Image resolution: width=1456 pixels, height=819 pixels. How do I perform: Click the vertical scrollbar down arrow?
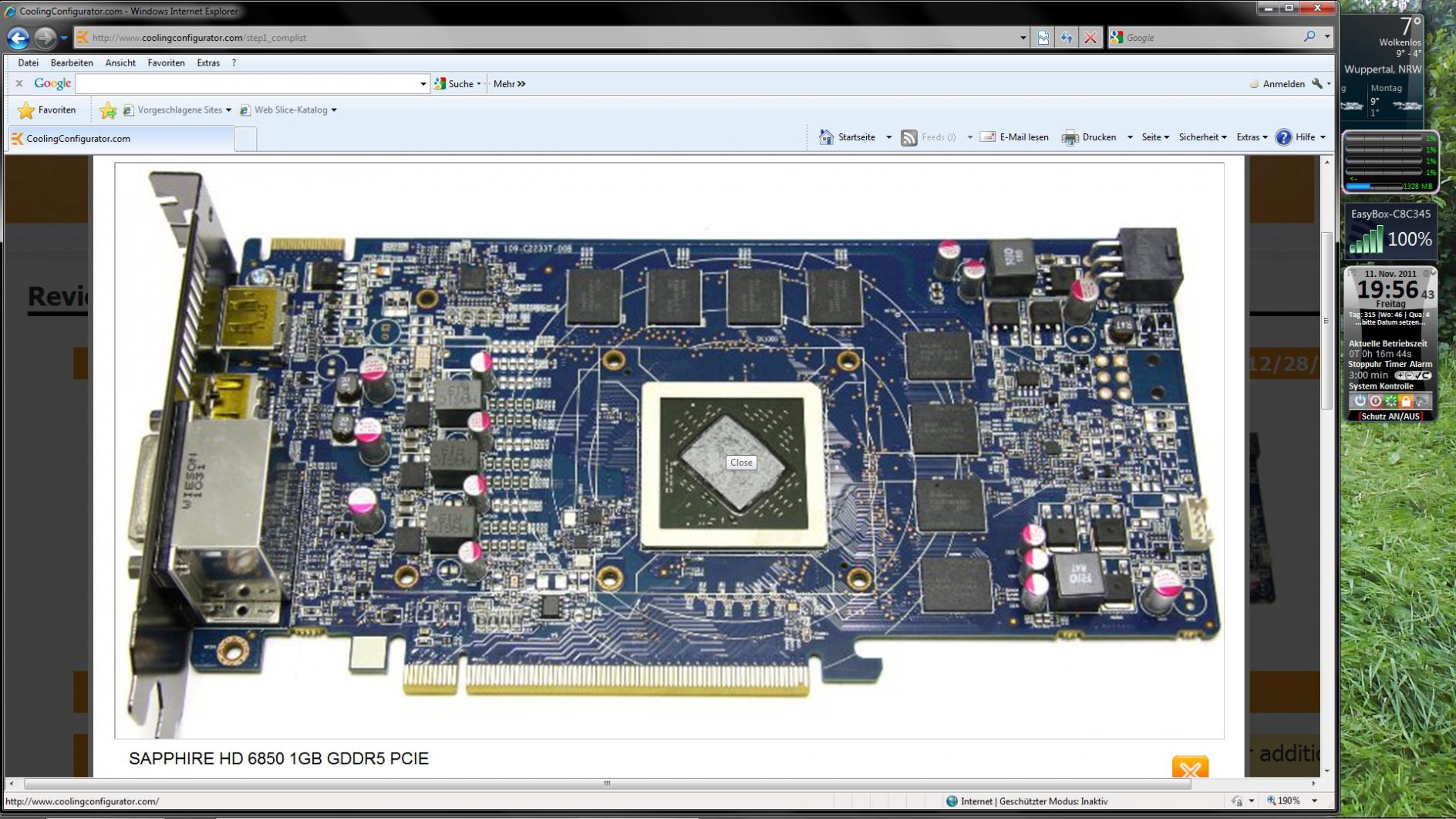[1326, 770]
